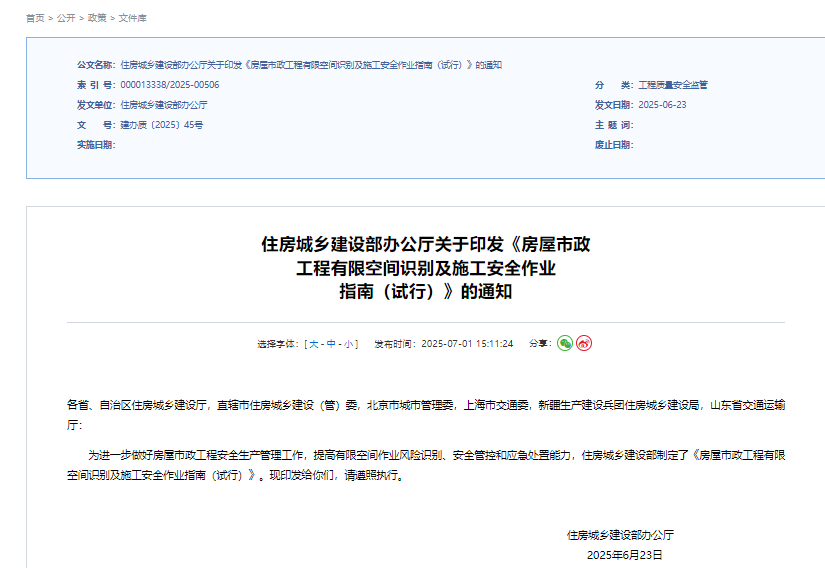Screen dimensions: 825x568
Task: Share via the red Weibo icon
Action: tap(584, 343)
